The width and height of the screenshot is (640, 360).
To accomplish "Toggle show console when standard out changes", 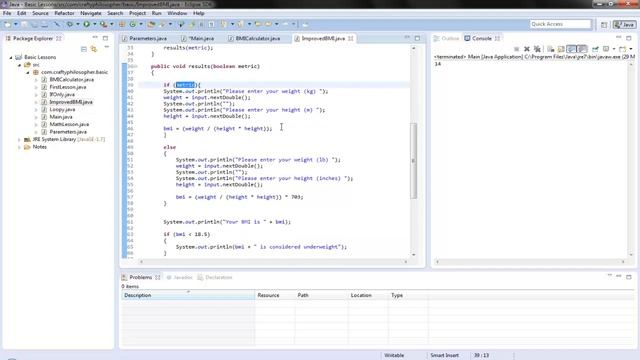I will tap(571, 49).
